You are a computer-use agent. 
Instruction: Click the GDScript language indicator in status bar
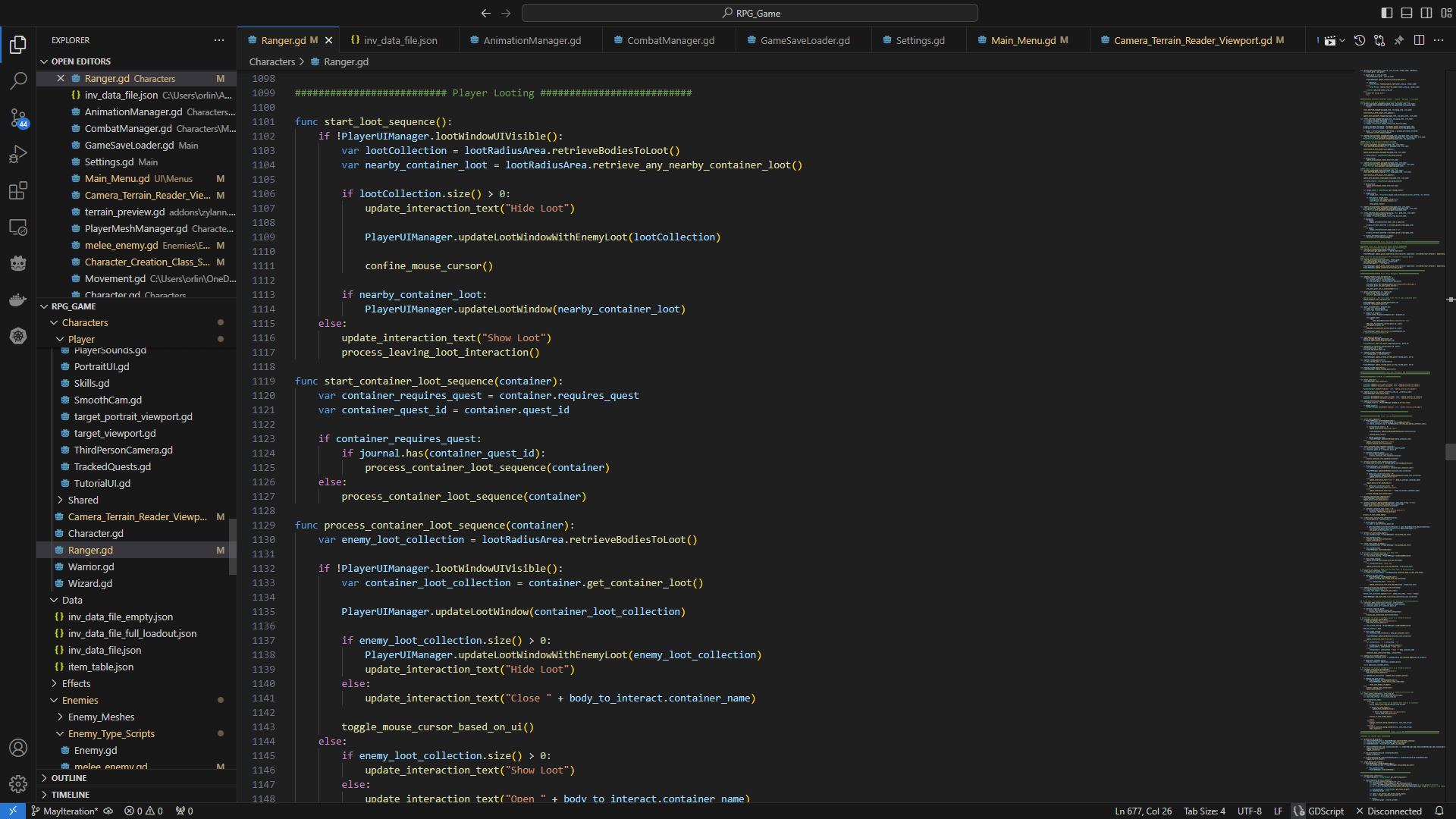tap(1325, 811)
